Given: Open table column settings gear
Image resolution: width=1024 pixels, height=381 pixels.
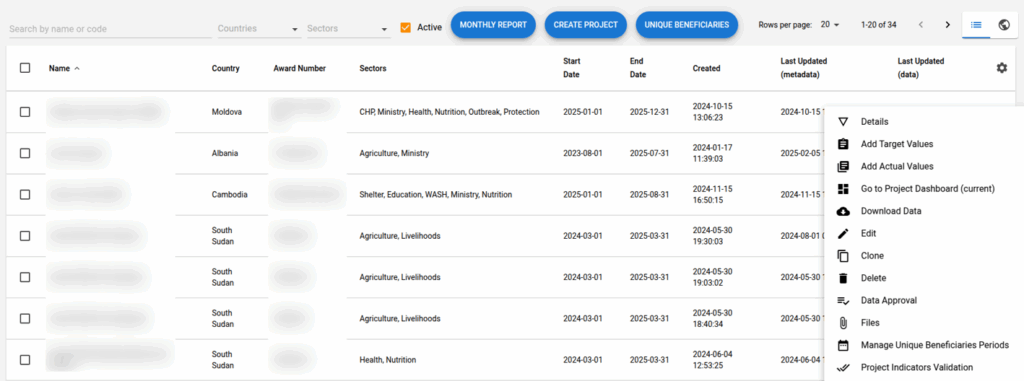Looking at the screenshot, I should pos(1001,68).
